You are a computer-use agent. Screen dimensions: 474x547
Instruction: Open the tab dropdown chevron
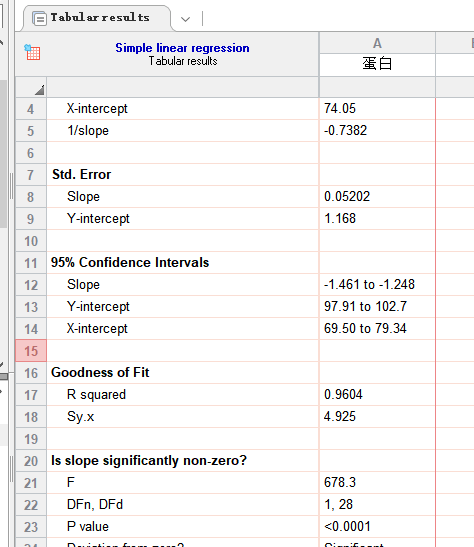pos(186,19)
